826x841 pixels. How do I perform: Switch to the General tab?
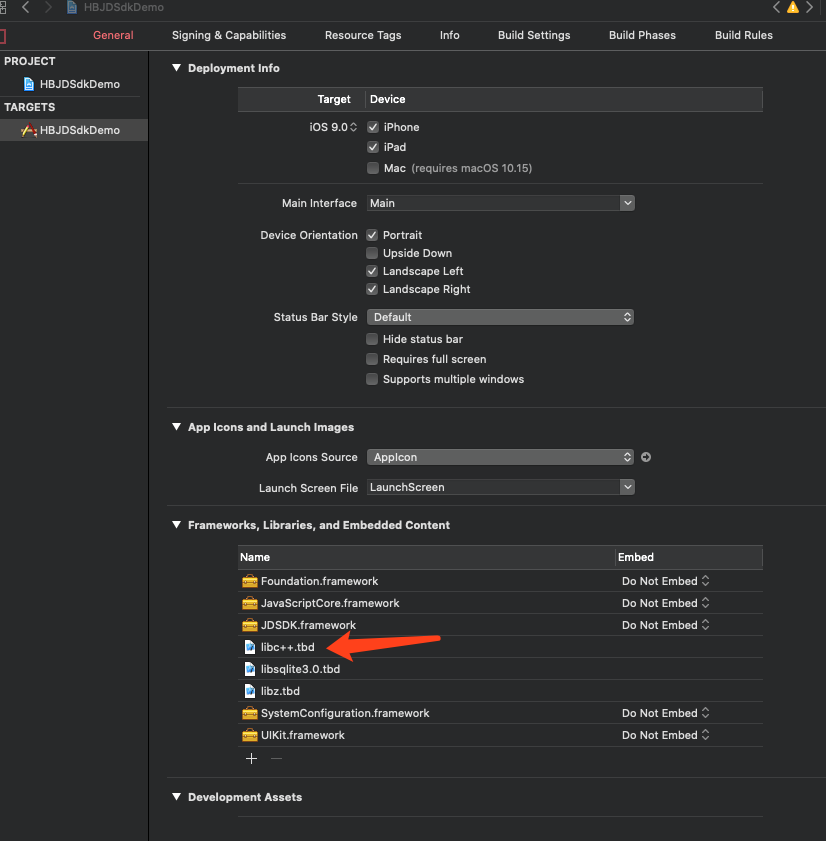(113, 35)
